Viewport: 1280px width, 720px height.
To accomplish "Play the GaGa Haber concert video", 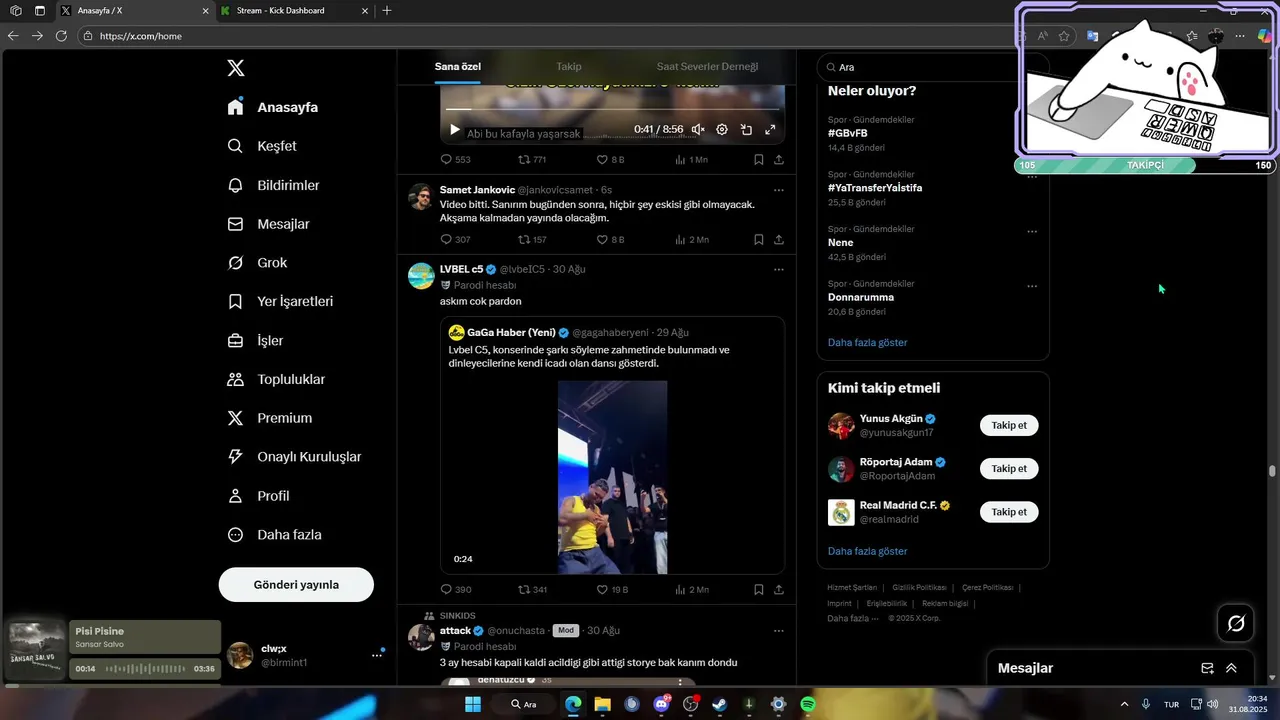I will tap(612, 477).
